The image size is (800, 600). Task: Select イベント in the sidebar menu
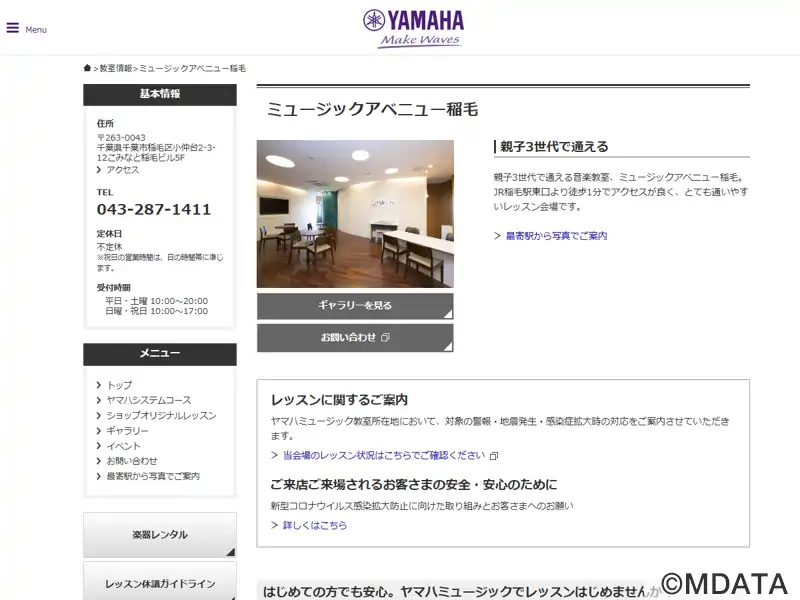tap(123, 446)
